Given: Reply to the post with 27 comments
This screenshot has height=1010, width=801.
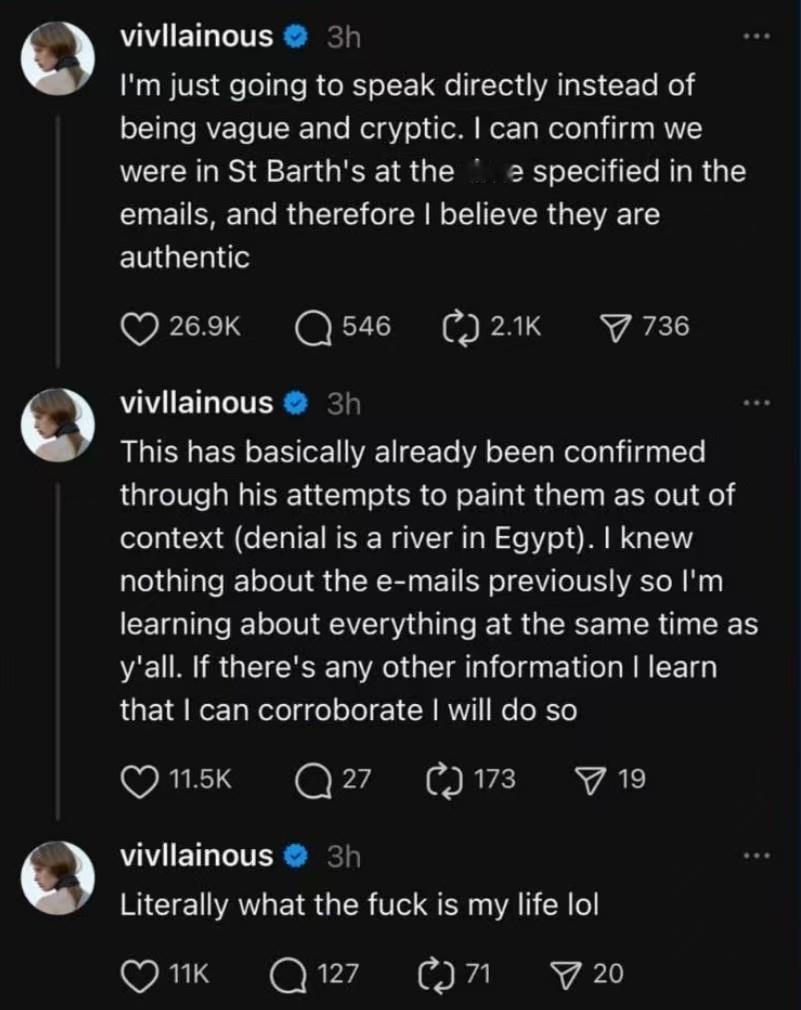Looking at the screenshot, I should pos(314,780).
